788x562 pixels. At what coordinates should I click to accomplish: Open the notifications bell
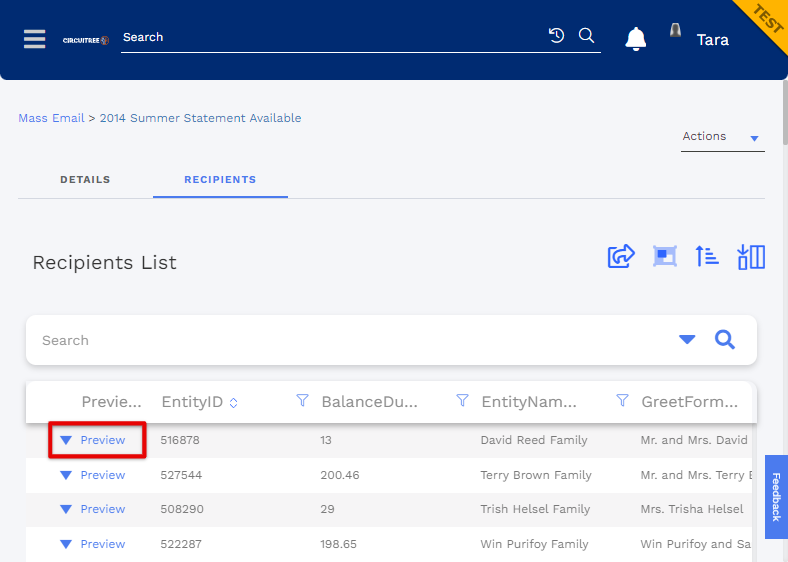635,39
